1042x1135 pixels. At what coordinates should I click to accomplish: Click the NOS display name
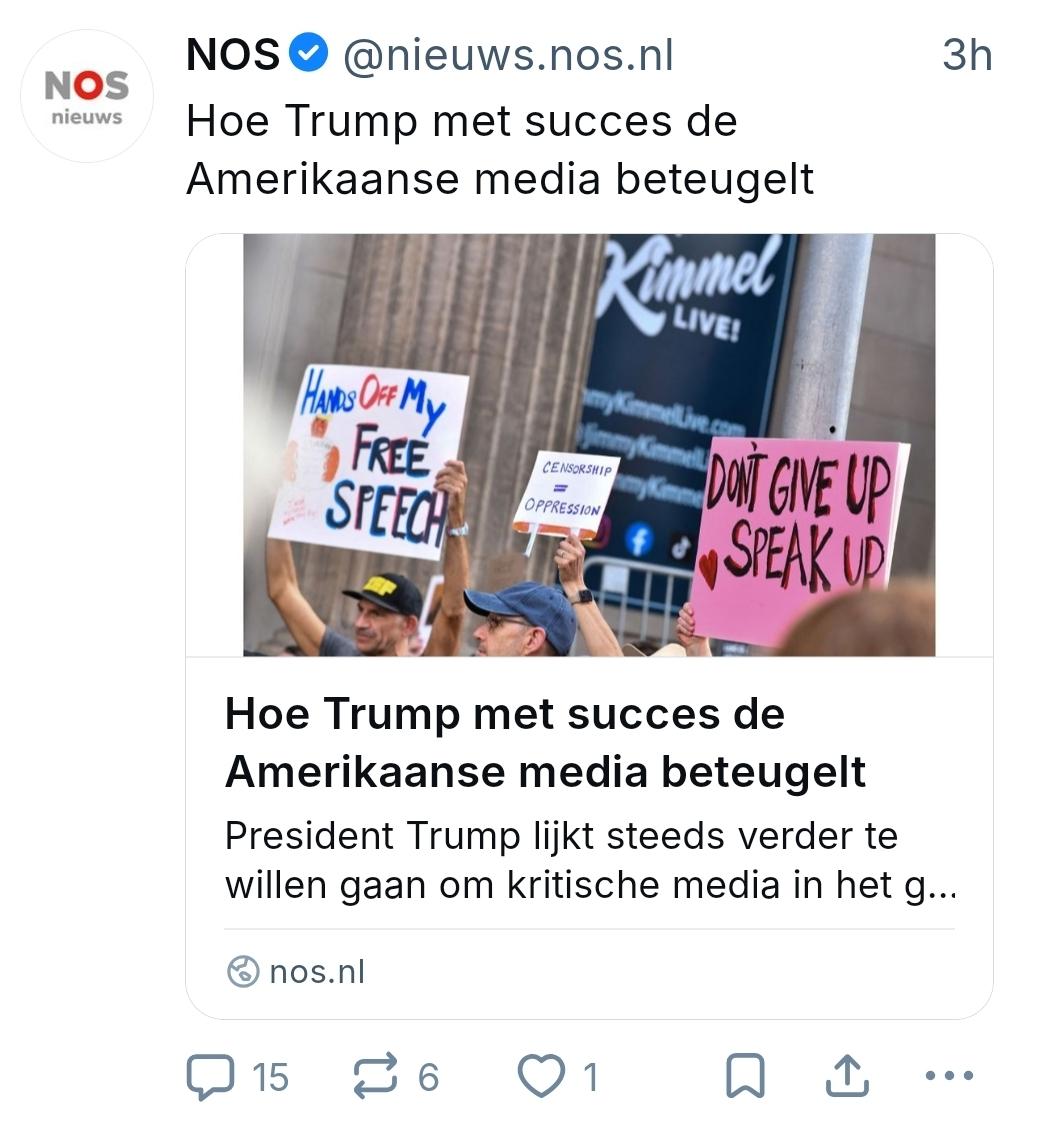pos(233,56)
